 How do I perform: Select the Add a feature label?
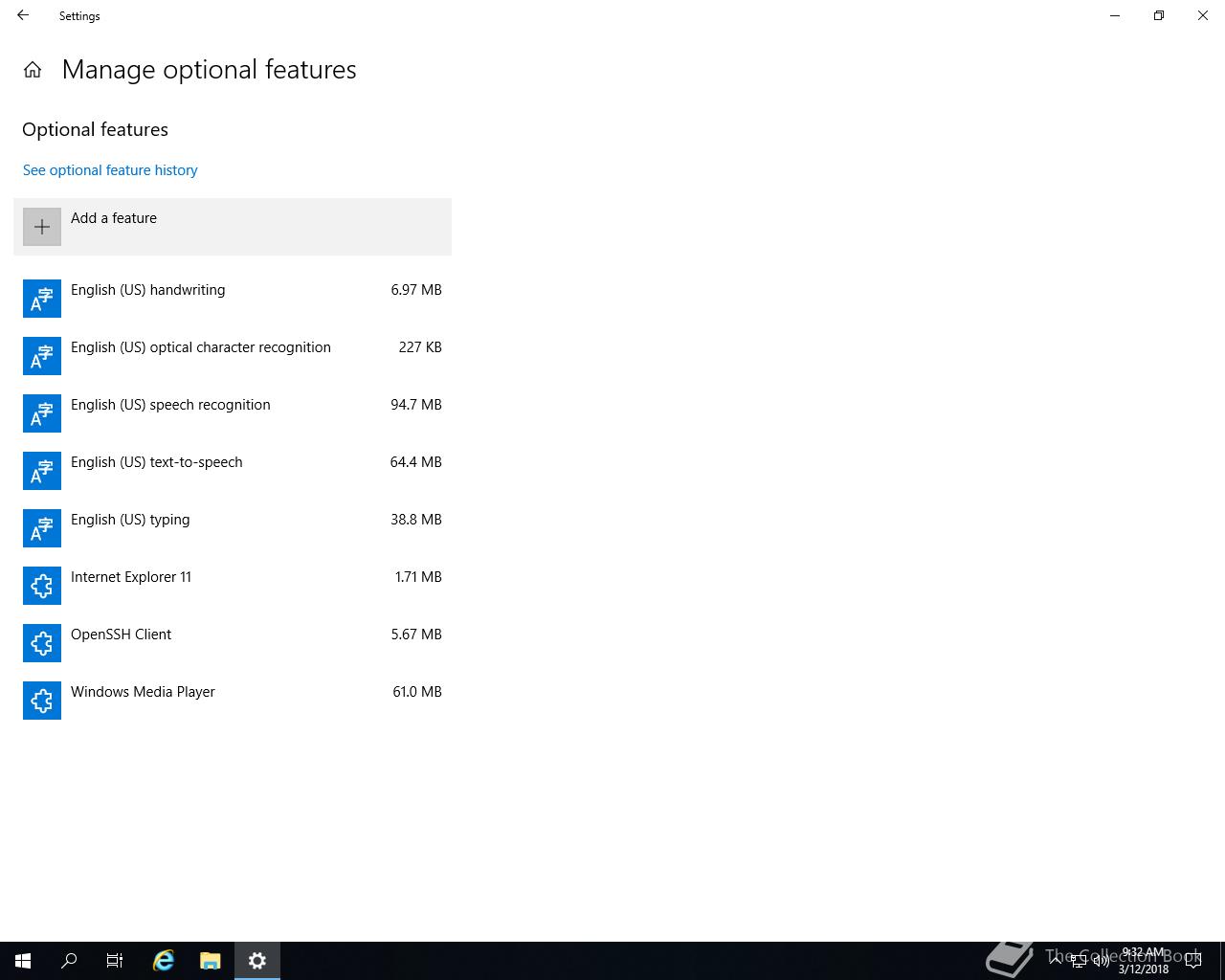114,218
